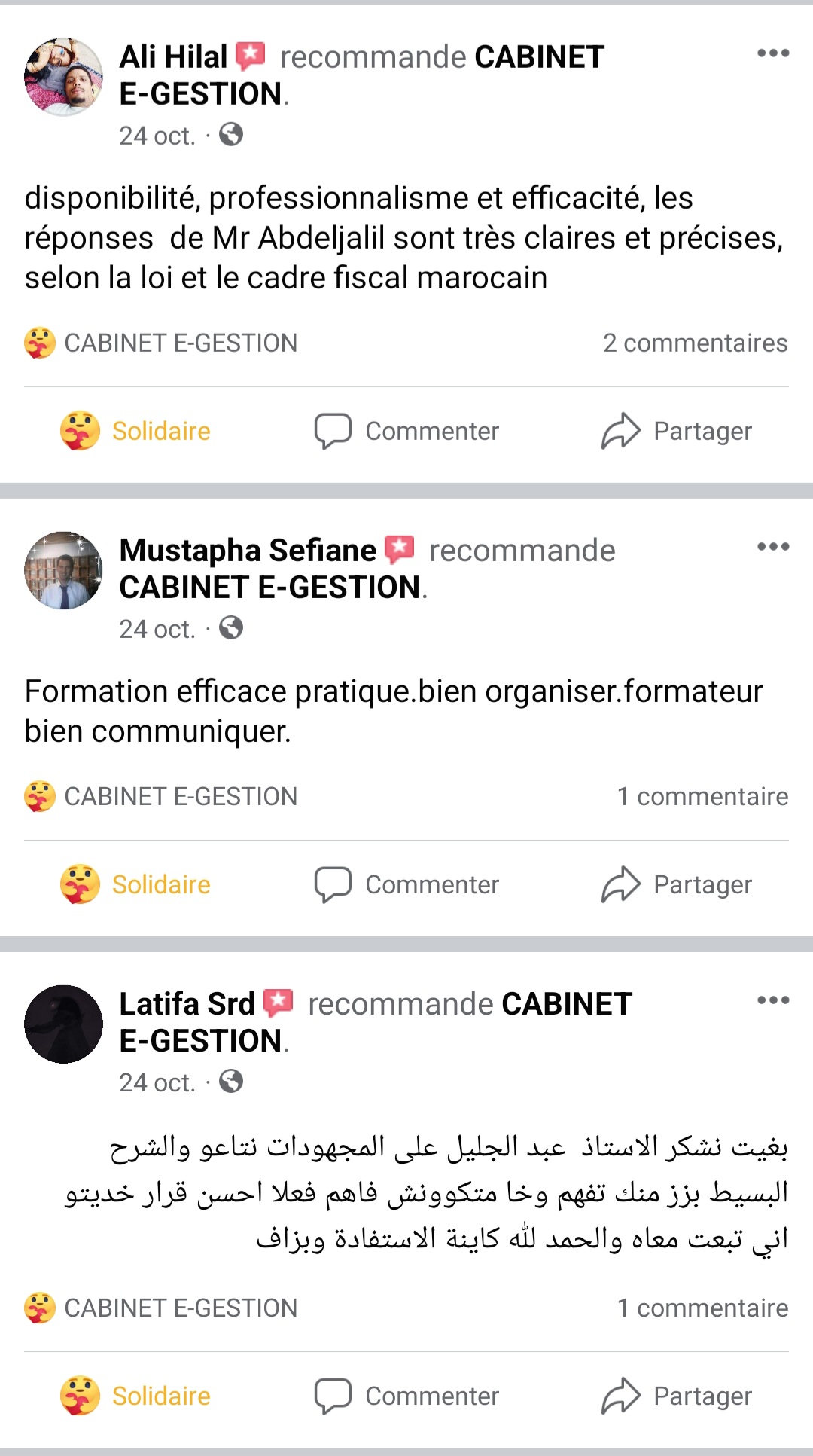
Task: Open three-dot menu on Mustapha Sefiane's recommendation
Action: tap(773, 547)
